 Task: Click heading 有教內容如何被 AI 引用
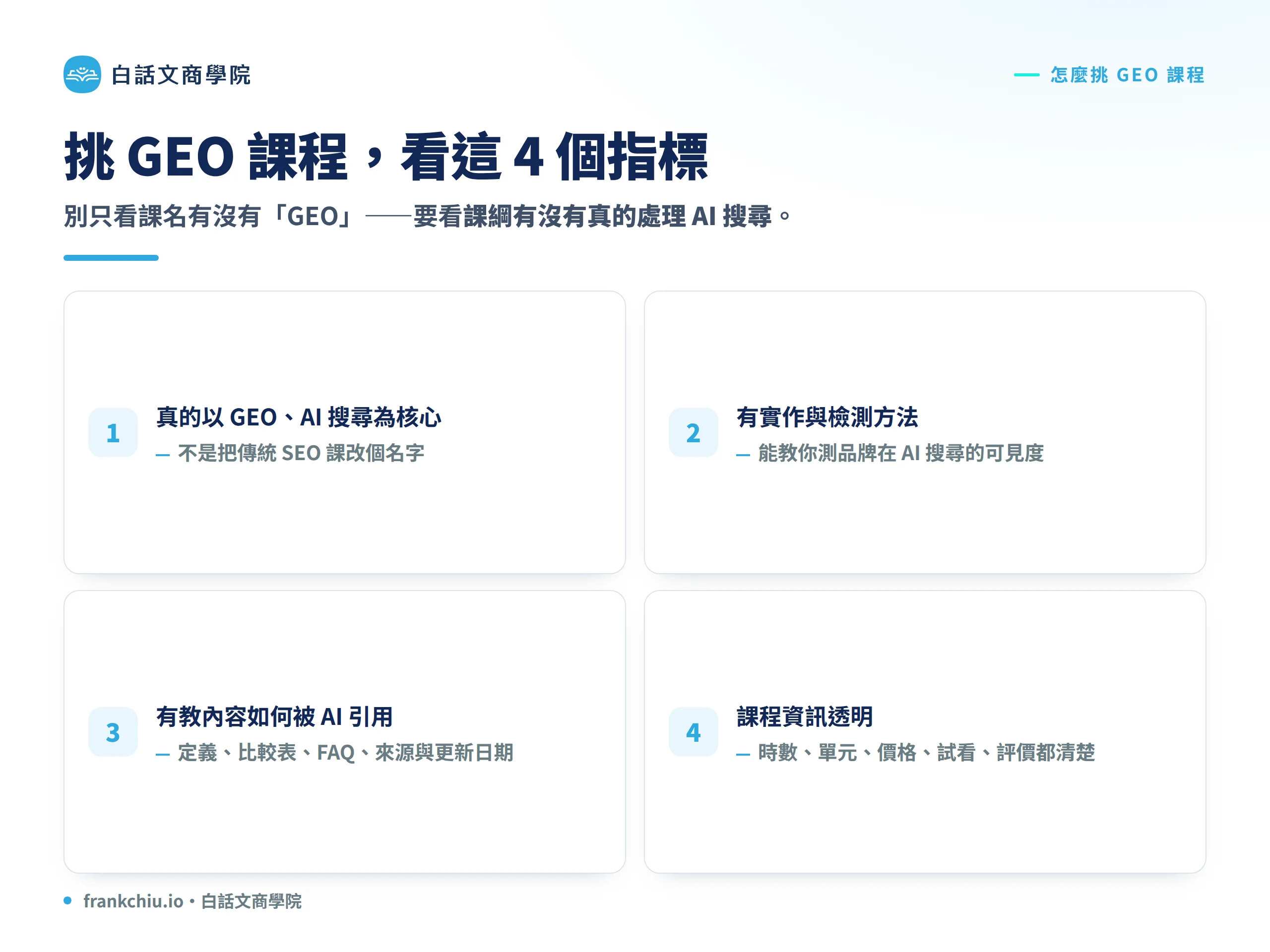(x=274, y=716)
